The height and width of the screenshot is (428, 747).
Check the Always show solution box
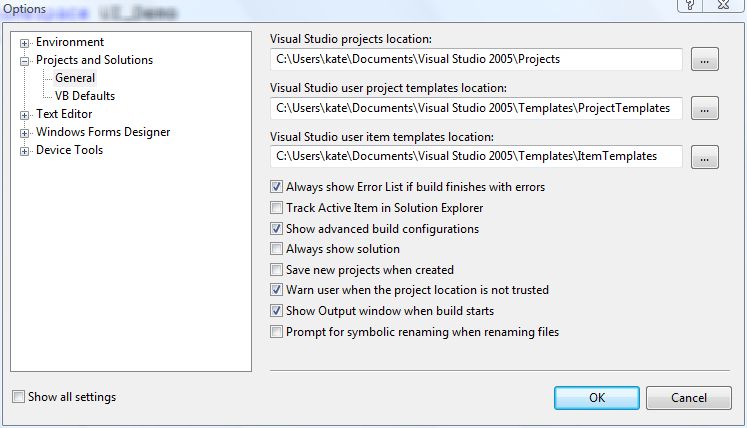(276, 248)
